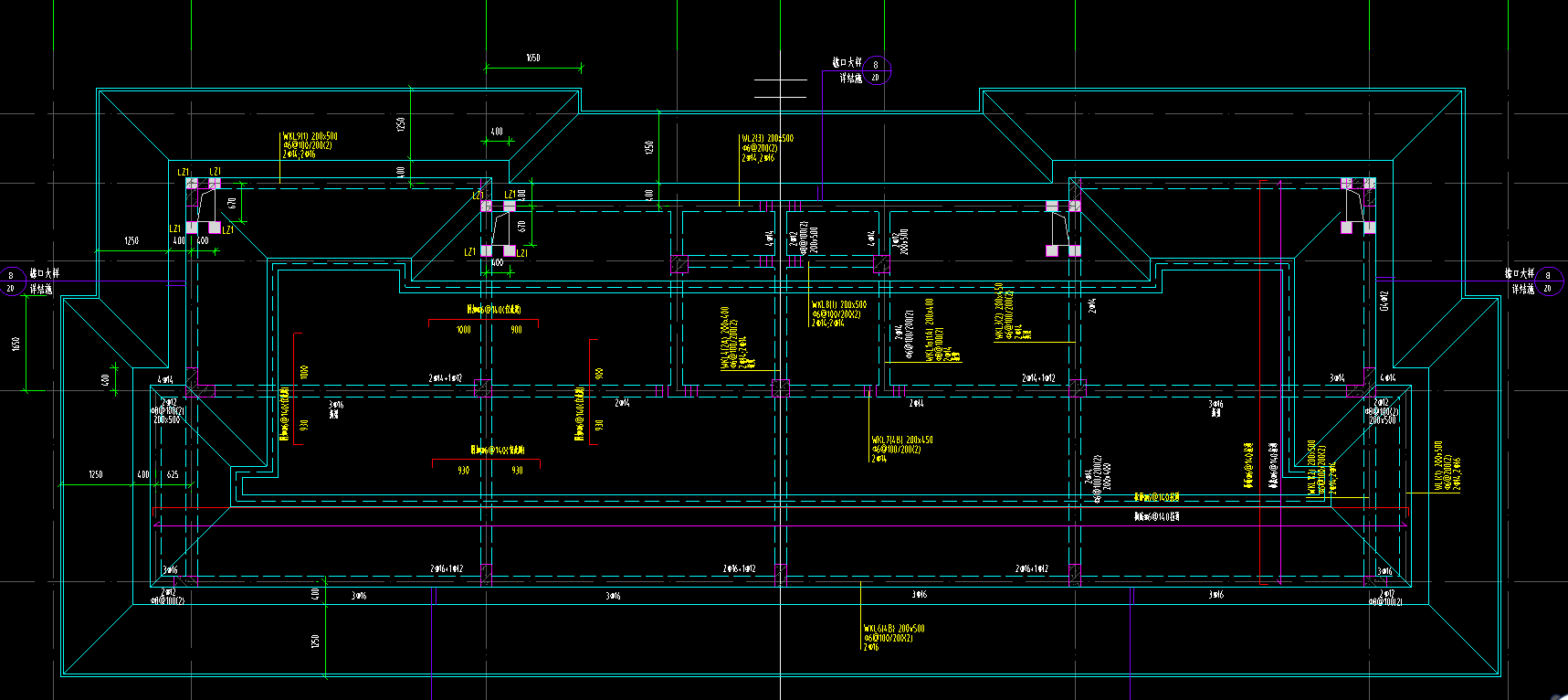The height and width of the screenshot is (700, 1568).
Task: Pick the 625 dimension text
Action: click(173, 475)
